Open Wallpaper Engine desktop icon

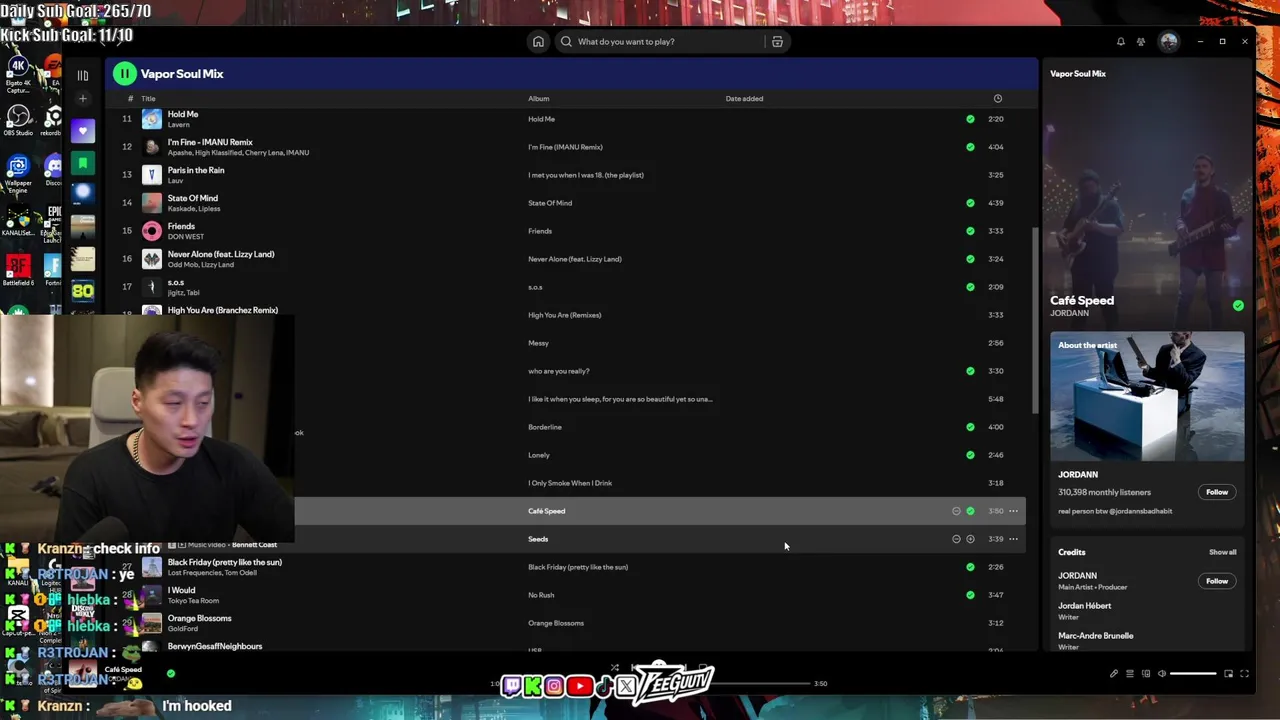pyautogui.click(x=18, y=172)
